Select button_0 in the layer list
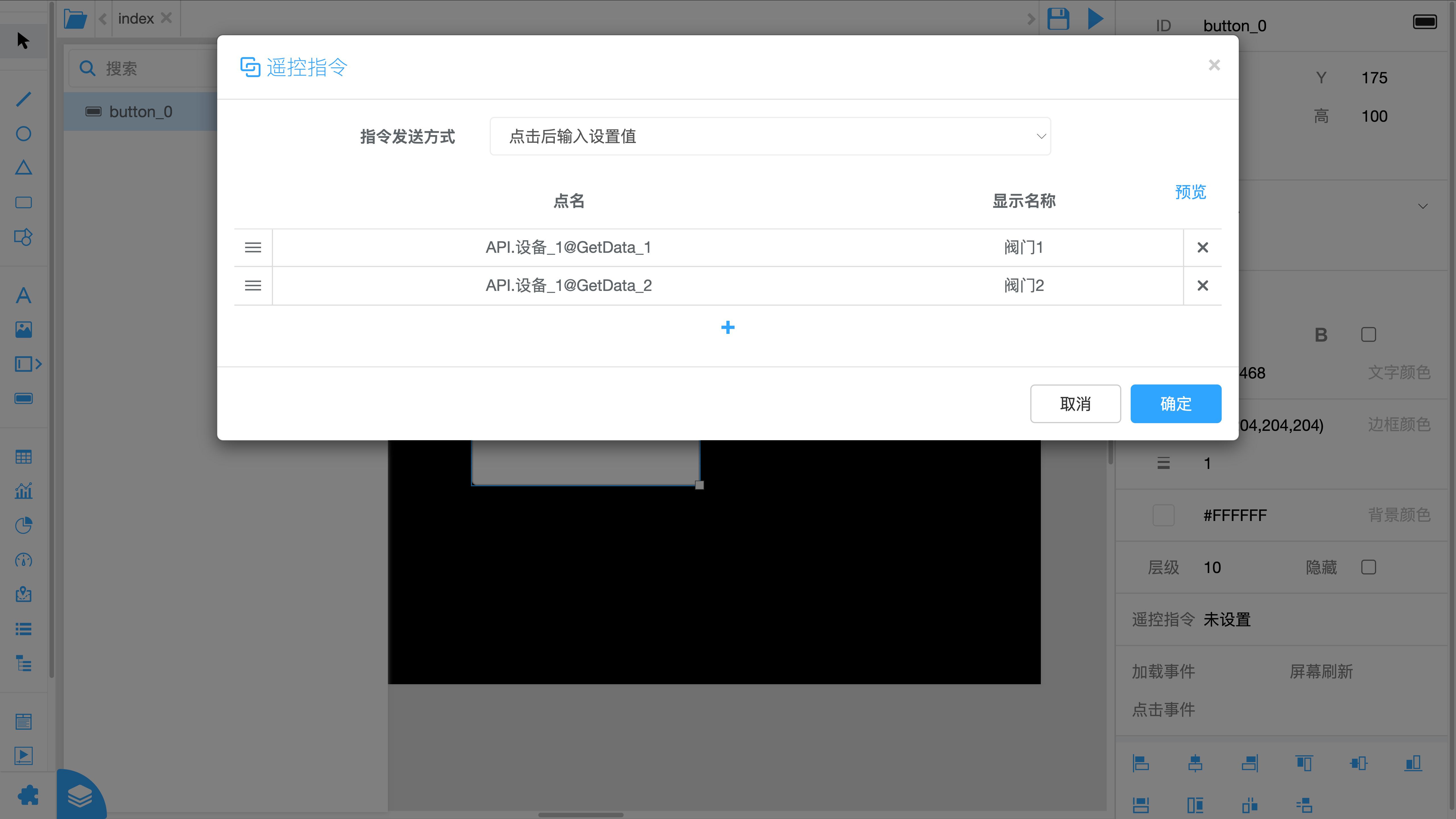Image resolution: width=1456 pixels, height=819 pixels. click(140, 111)
